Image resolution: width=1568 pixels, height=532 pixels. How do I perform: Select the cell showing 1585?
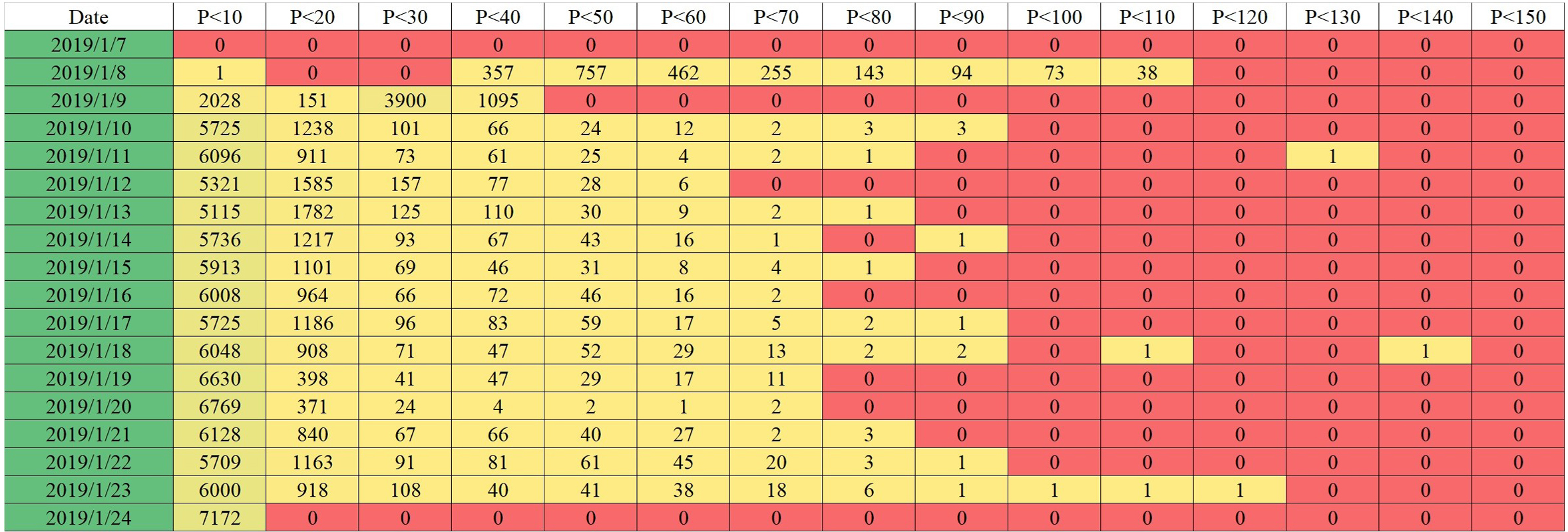(312, 184)
